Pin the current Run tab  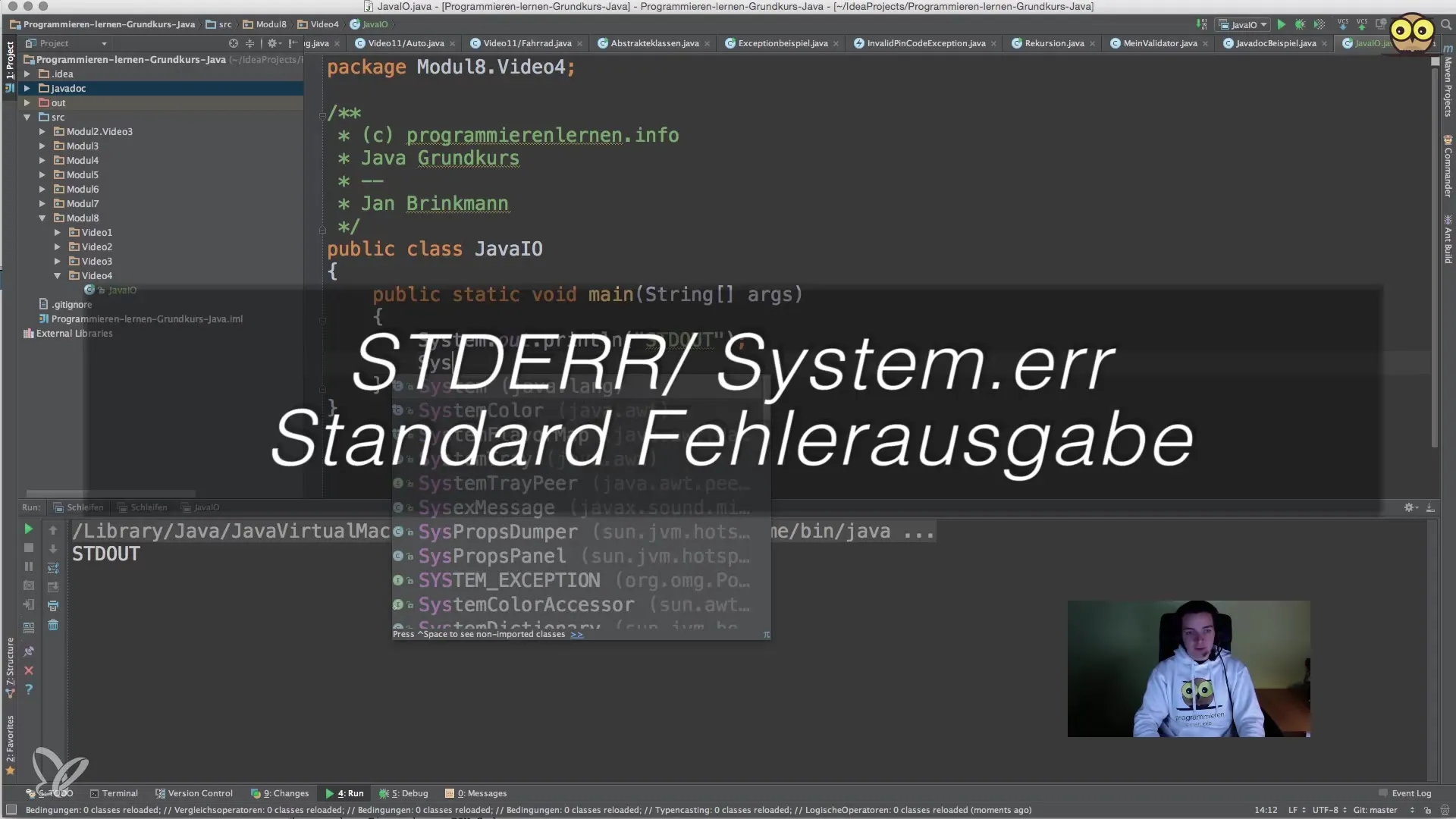pos(29,651)
